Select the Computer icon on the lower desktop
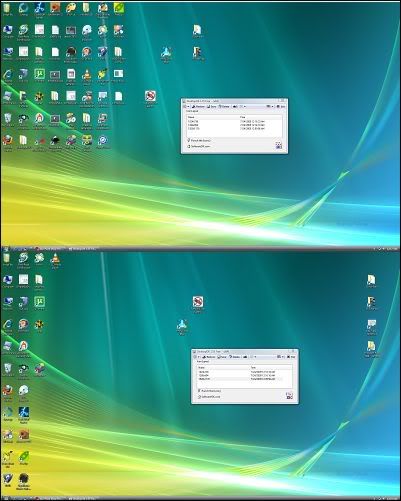401x501 pixels. 7,279
